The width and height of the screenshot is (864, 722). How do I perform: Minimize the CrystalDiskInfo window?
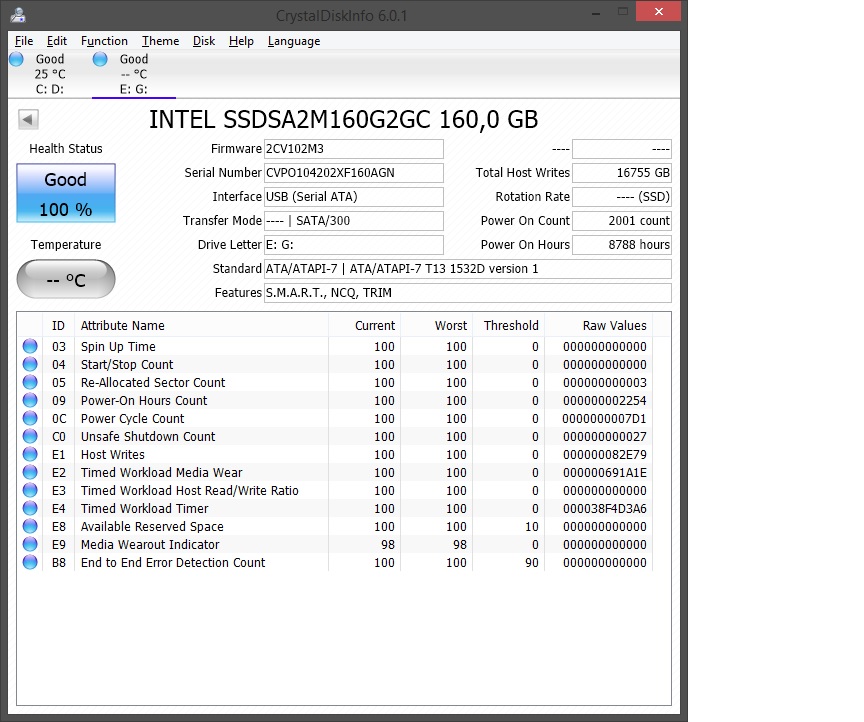point(596,12)
